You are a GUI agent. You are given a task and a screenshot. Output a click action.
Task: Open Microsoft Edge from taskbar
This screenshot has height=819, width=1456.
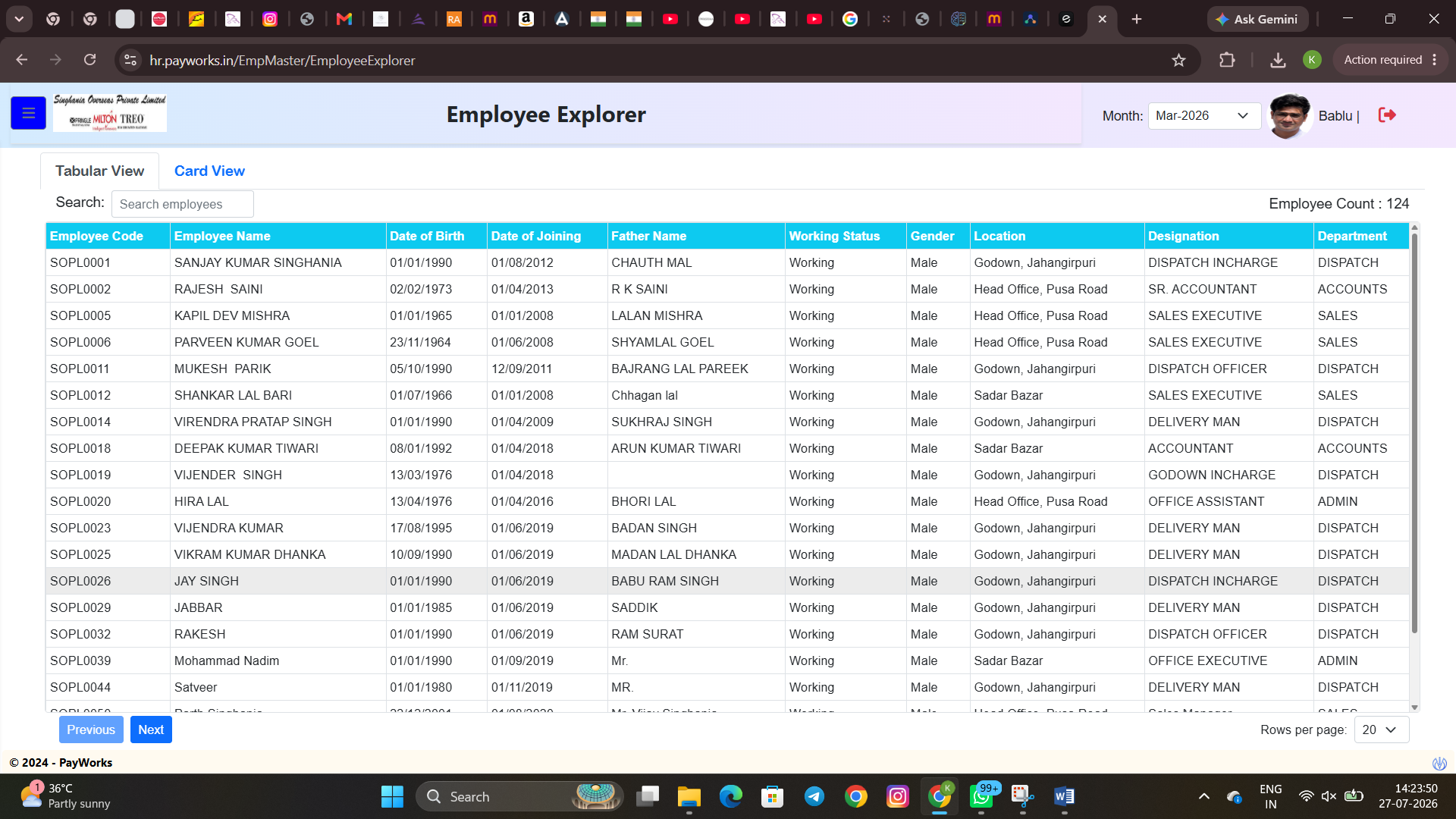pyautogui.click(x=731, y=796)
